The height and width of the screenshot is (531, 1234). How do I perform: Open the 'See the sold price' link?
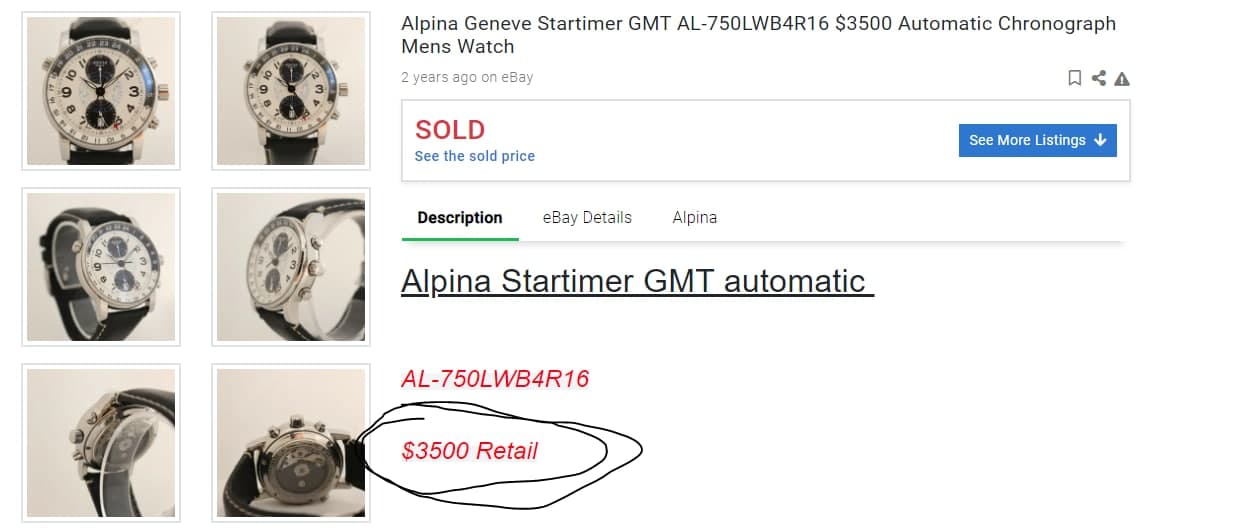coord(475,156)
